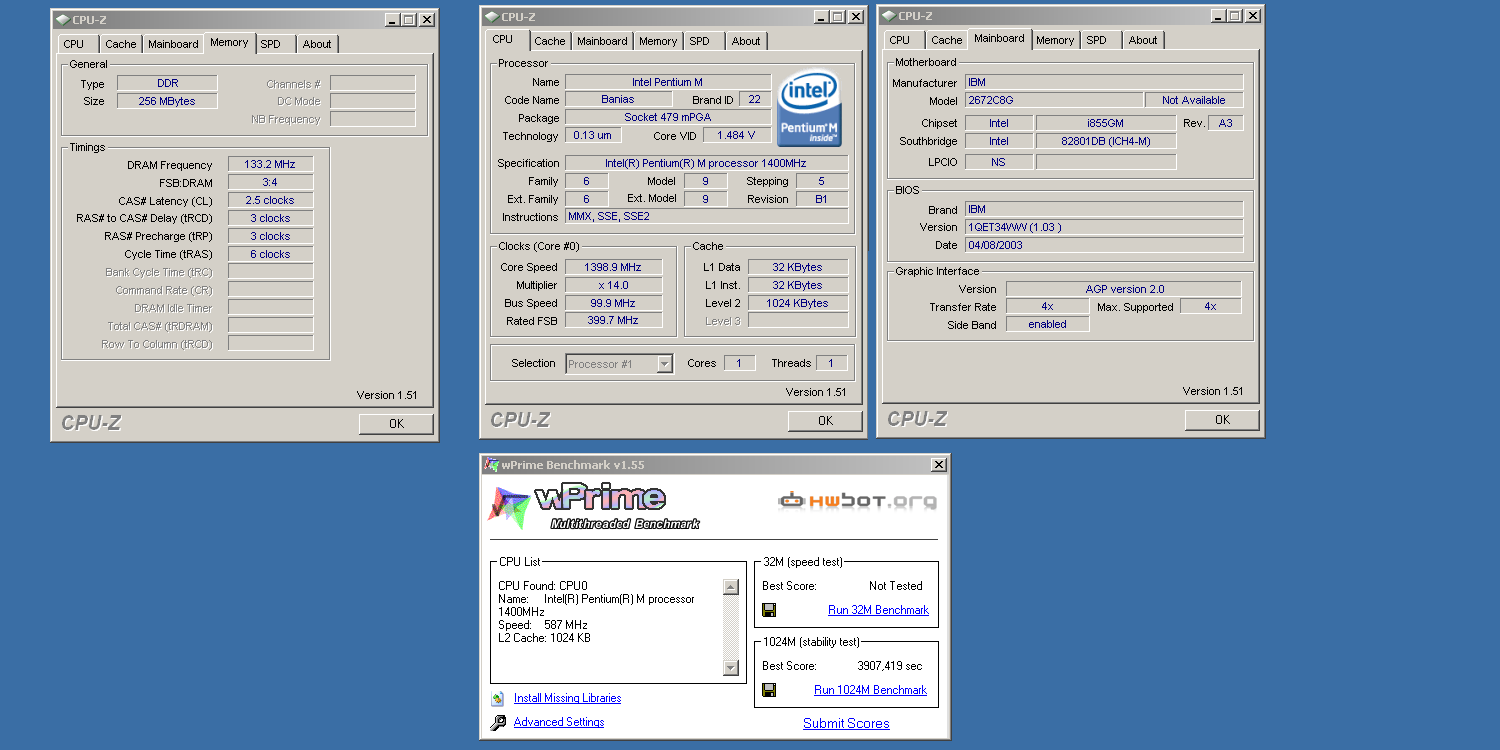Open Cache tab in the Mainboard window
Viewport: 1500px width, 750px height.
[x=947, y=40]
